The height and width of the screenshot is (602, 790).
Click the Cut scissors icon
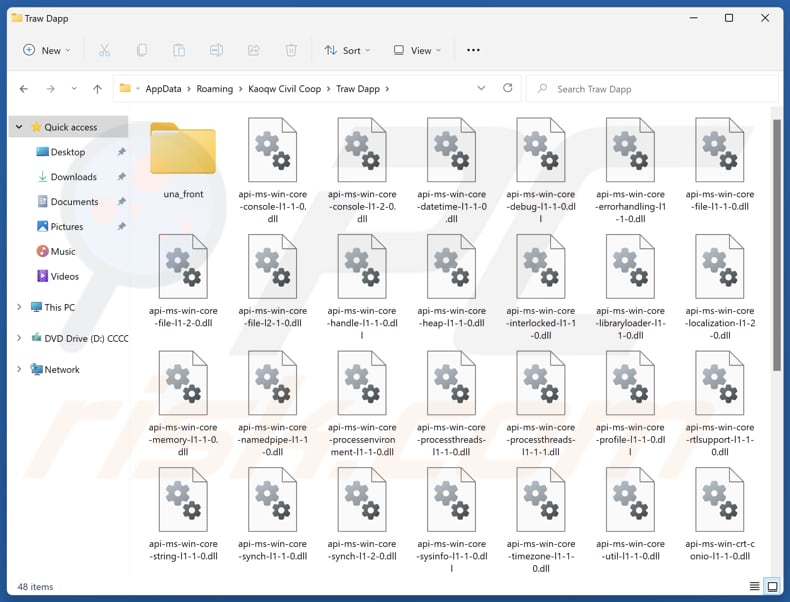tap(104, 50)
